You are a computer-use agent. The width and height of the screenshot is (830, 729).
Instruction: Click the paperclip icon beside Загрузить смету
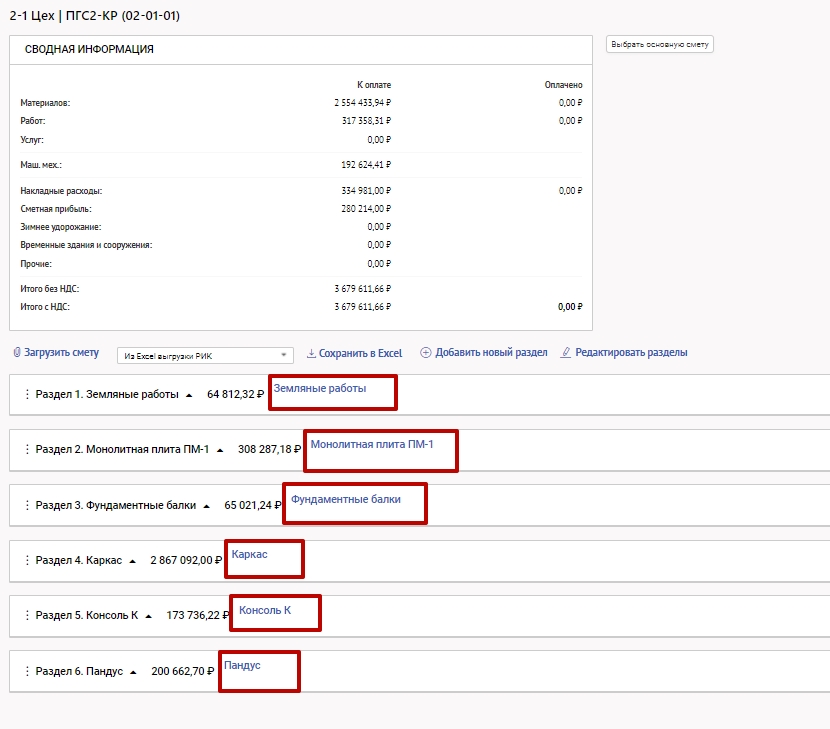[17, 353]
